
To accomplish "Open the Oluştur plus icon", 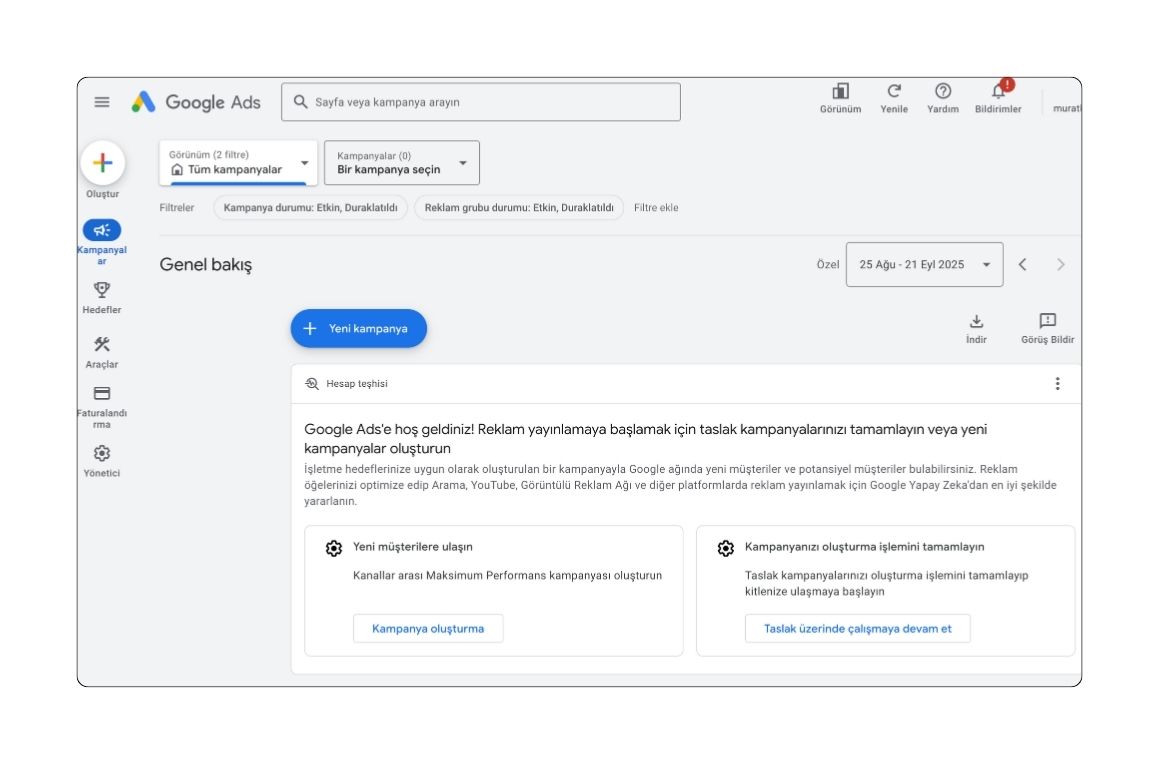I will click(x=103, y=163).
